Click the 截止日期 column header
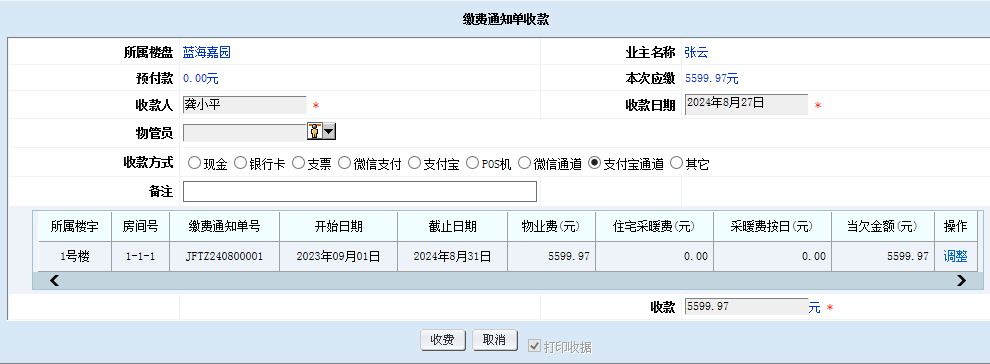Screen dimensions: 990x364 click(x=452, y=226)
